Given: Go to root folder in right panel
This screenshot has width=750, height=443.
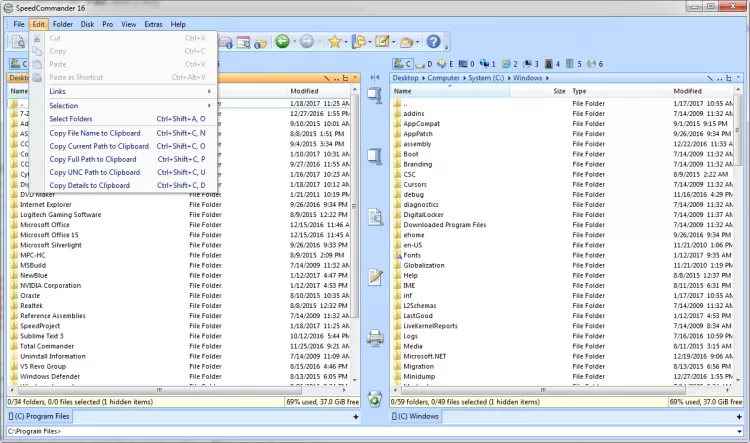Looking at the screenshot, I should (709, 78).
